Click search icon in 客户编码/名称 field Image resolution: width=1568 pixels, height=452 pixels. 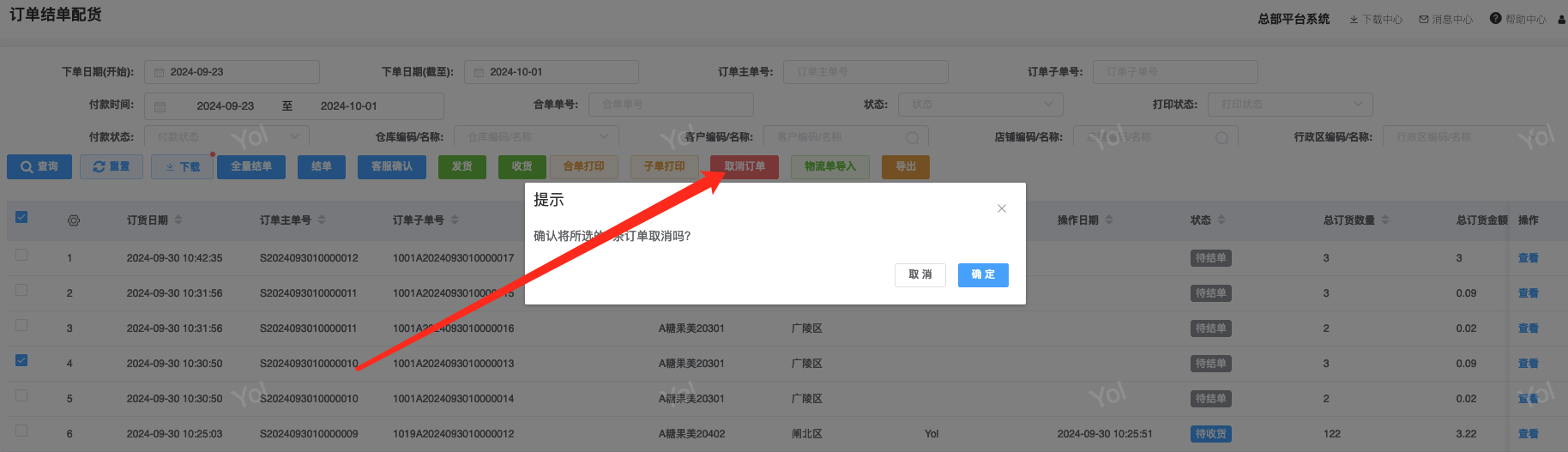pyautogui.click(x=912, y=138)
